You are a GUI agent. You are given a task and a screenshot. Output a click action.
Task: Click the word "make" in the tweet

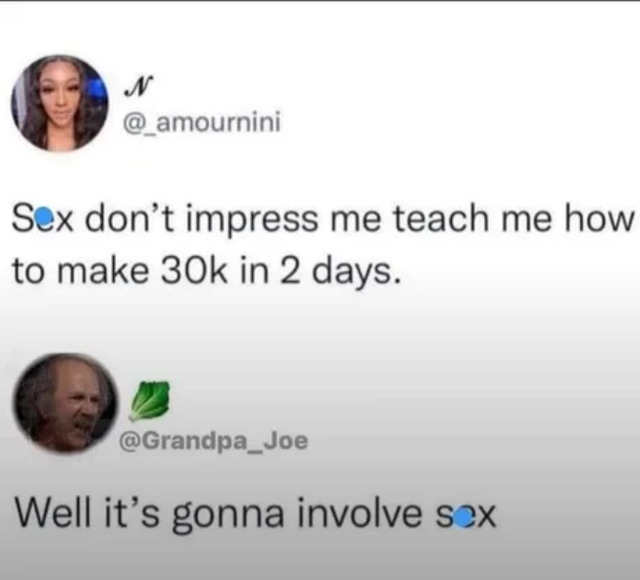103,270
